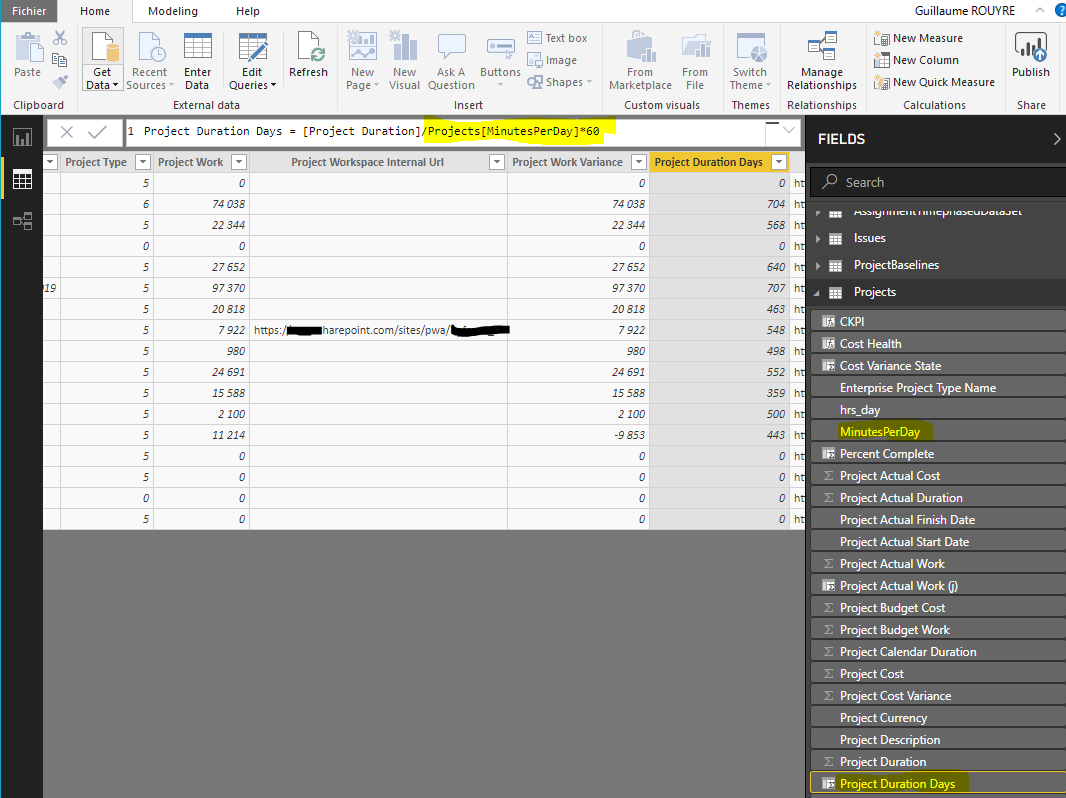Open Project Work Variance filter dropdown

coord(638,162)
